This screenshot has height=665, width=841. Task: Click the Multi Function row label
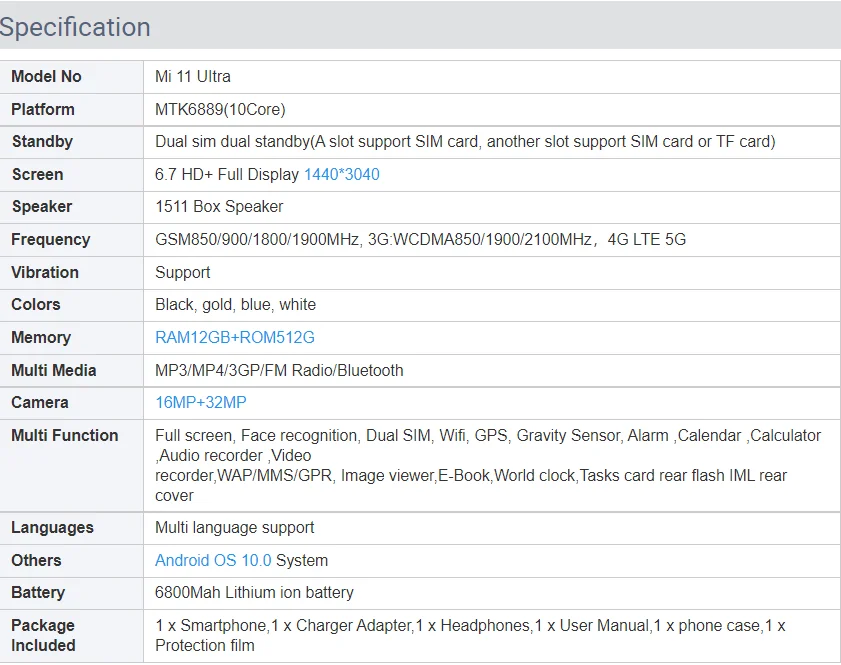coord(64,436)
